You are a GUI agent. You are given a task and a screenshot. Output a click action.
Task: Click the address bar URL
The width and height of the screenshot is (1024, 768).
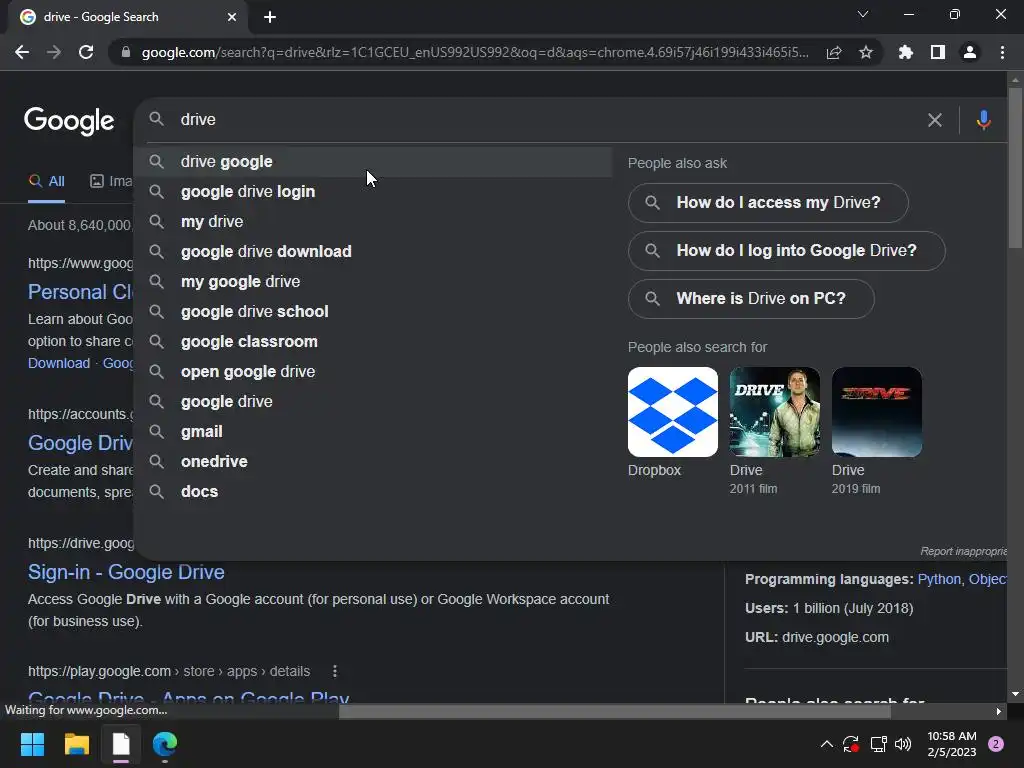475,52
